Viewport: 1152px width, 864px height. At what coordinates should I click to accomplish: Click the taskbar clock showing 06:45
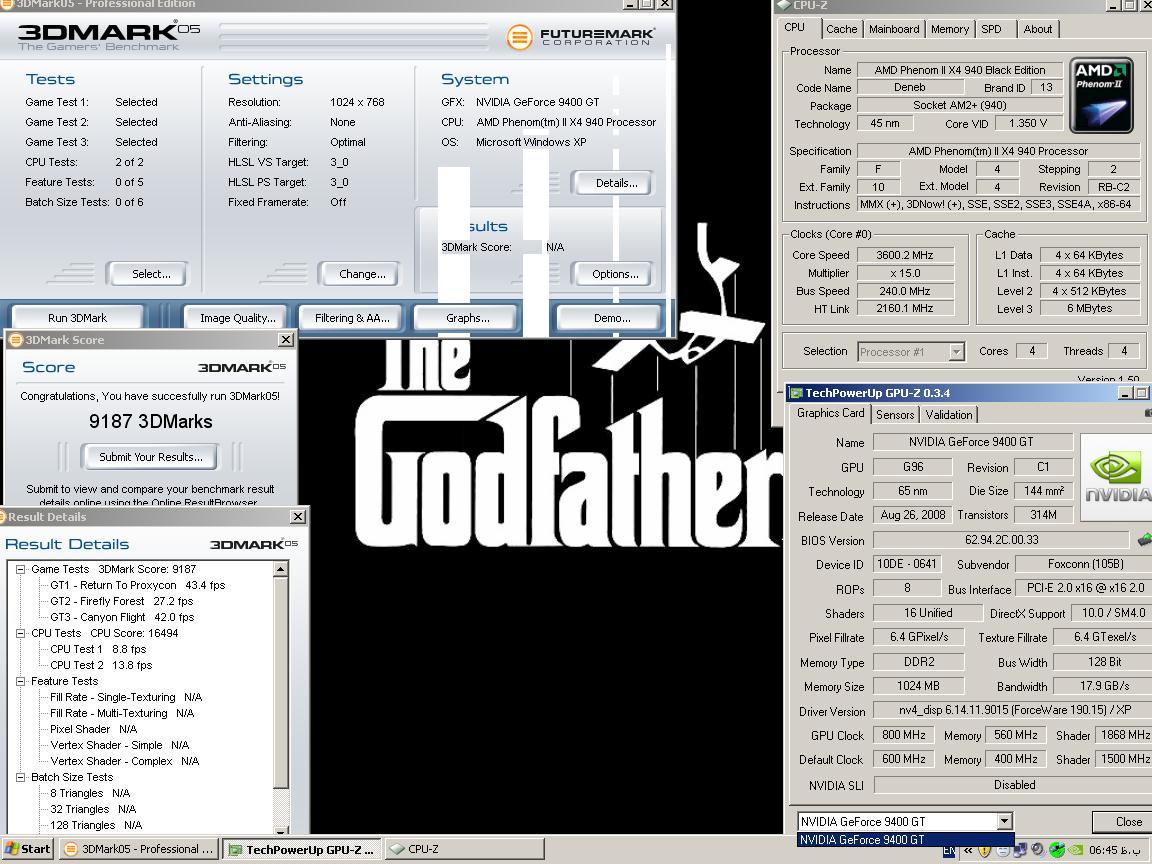click(1115, 850)
